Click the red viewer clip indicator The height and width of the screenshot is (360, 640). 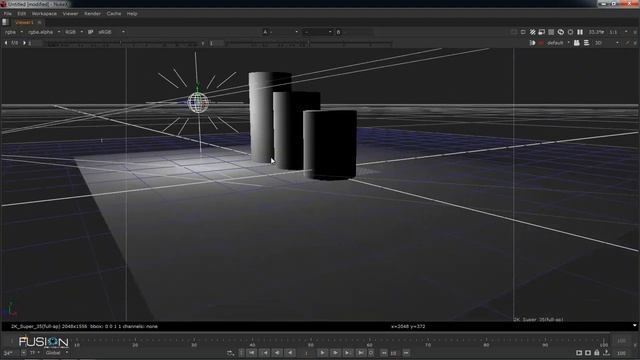(x=541, y=43)
